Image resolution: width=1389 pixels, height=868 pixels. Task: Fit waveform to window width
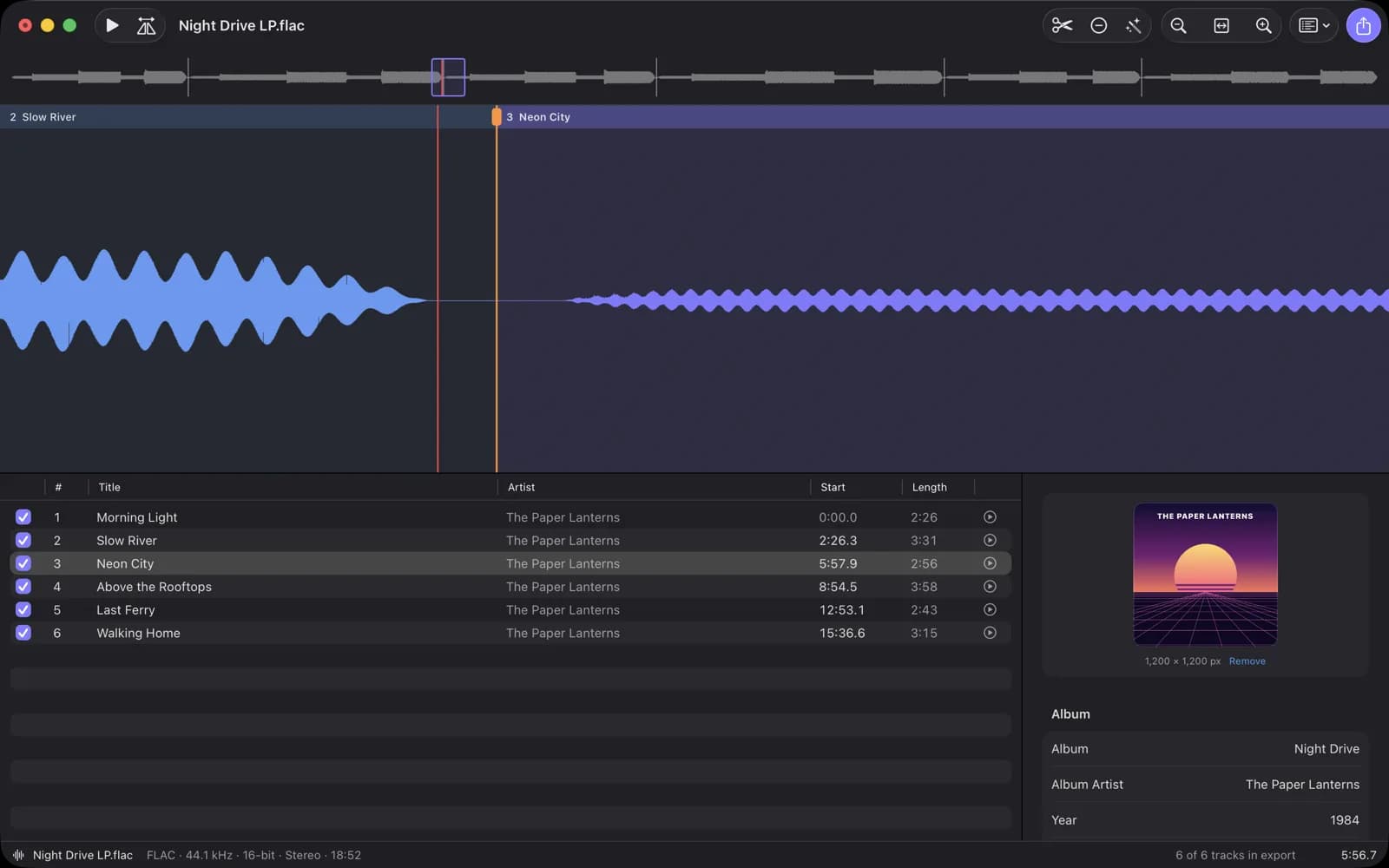coord(1221,25)
